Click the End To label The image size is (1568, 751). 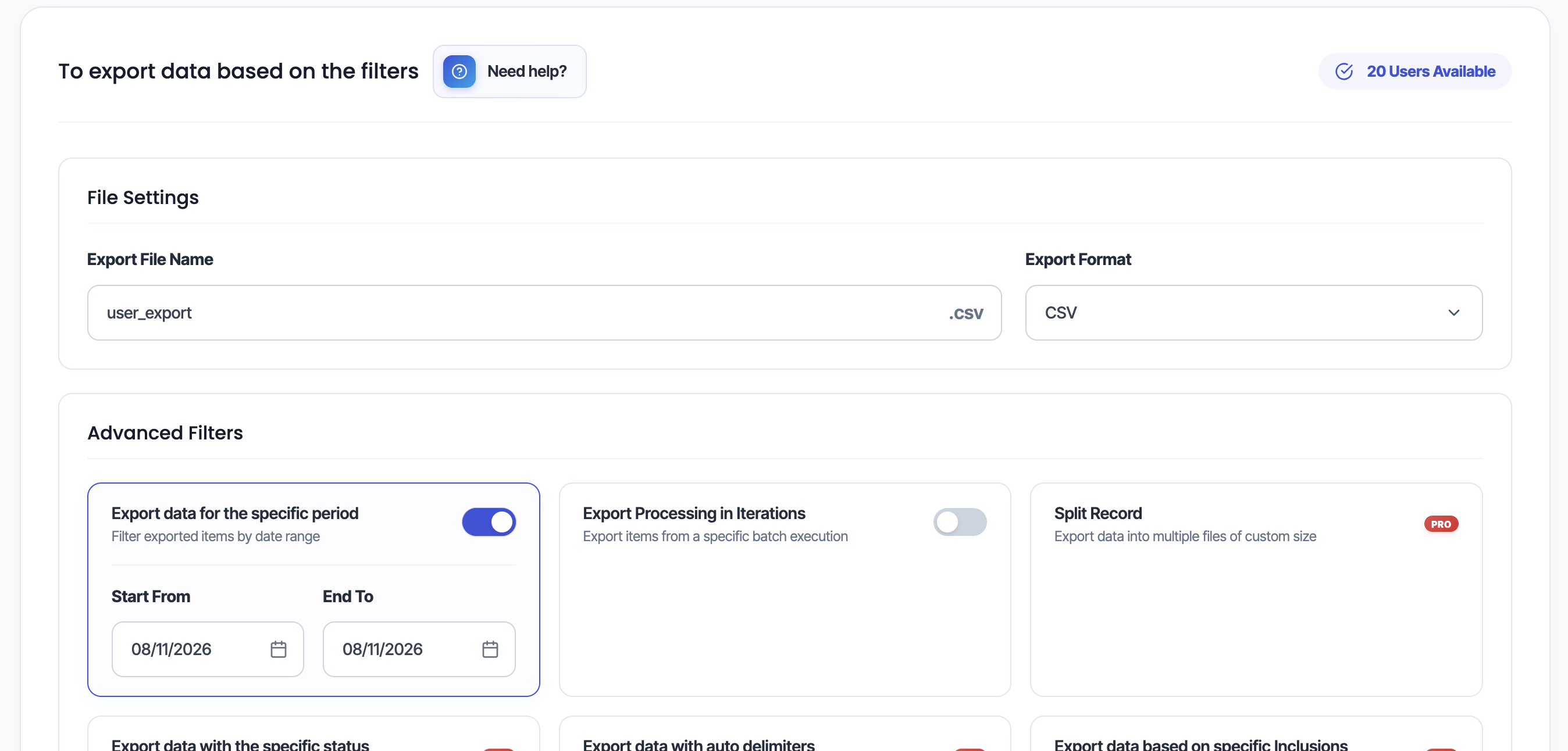(348, 597)
